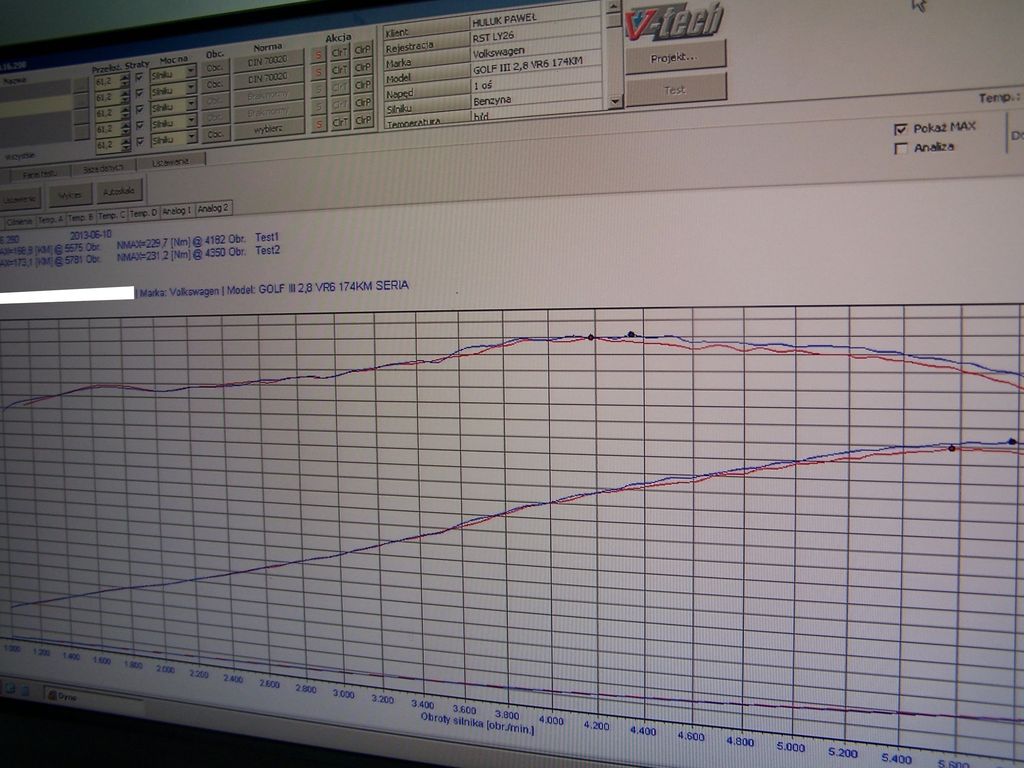This screenshot has width=1024, height=768.
Task: Expand the last Moc na dropdown
Action: point(190,142)
